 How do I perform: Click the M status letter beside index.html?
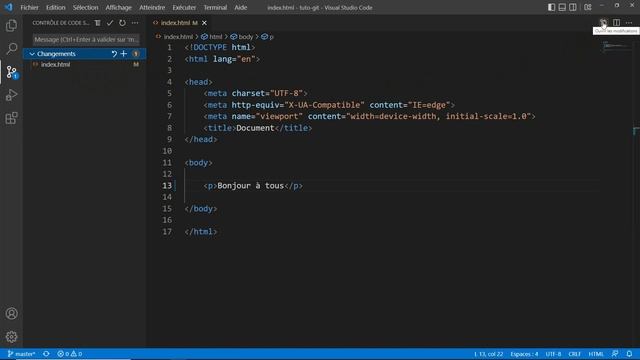[136, 64]
